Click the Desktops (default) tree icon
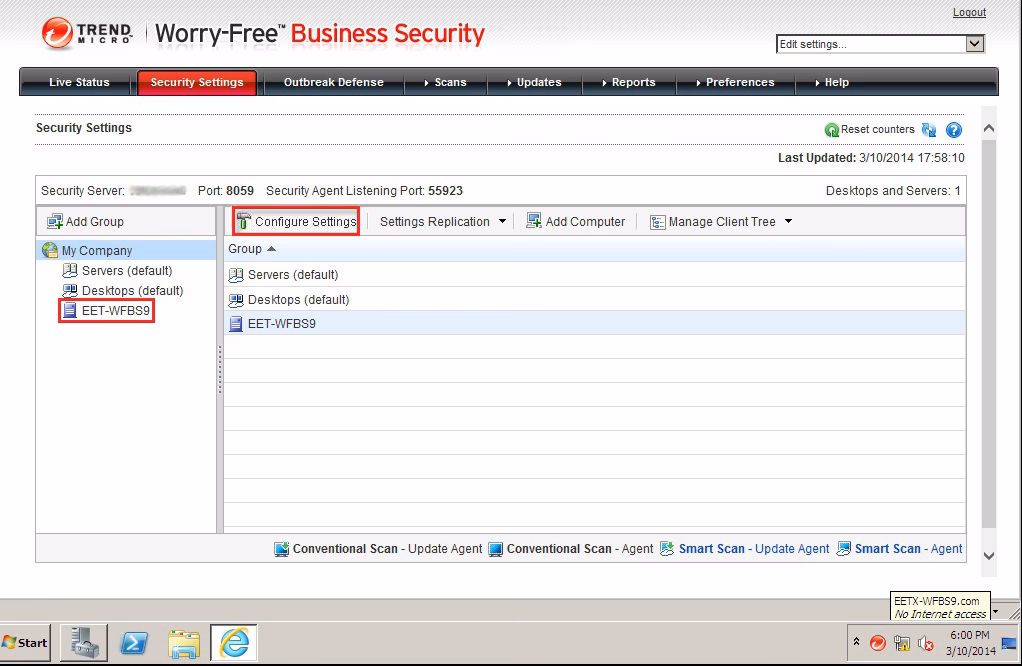The height and width of the screenshot is (666, 1022). point(70,290)
